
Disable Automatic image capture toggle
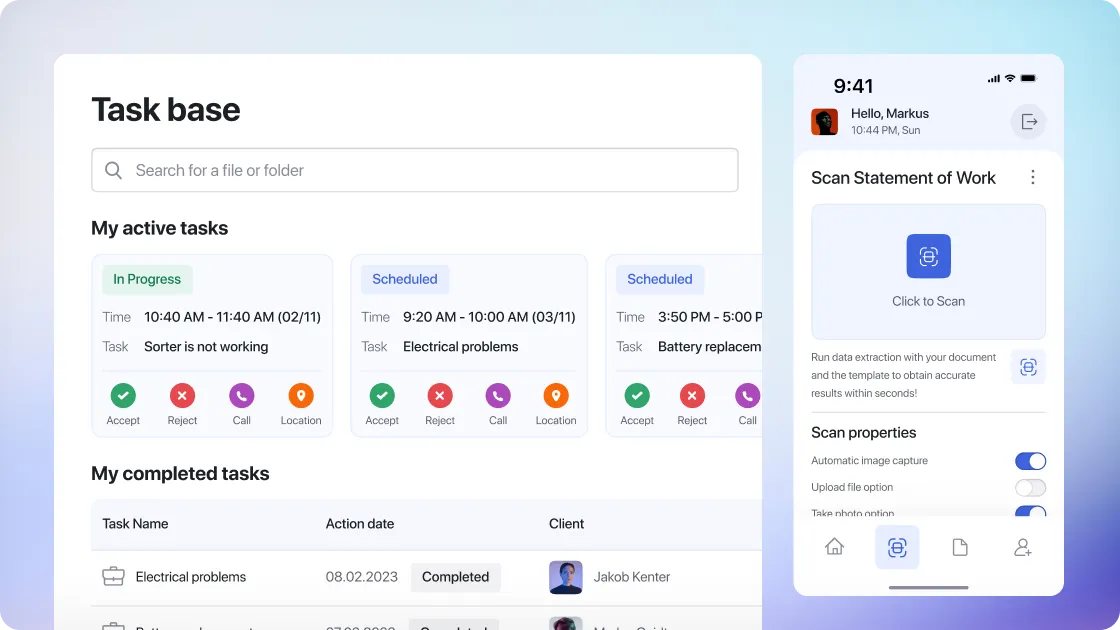(1030, 461)
